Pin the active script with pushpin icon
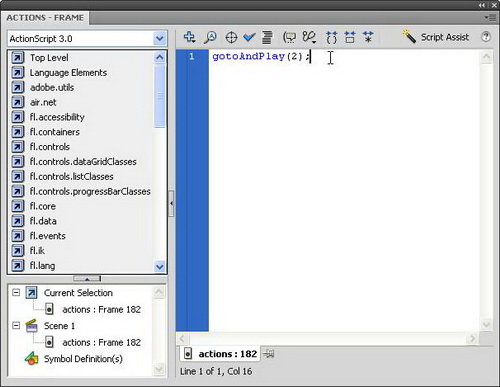The height and width of the screenshot is (387, 500). coord(268,354)
